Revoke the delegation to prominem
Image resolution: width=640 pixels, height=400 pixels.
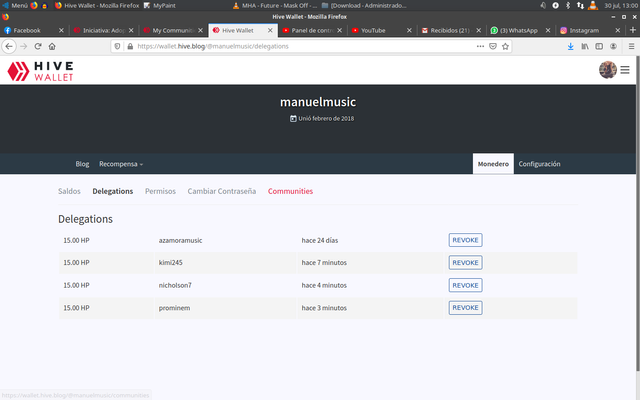click(x=465, y=308)
